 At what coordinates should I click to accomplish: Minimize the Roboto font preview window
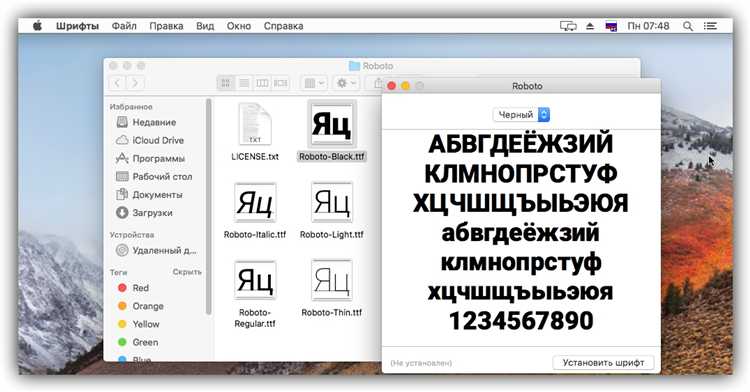(x=406, y=86)
